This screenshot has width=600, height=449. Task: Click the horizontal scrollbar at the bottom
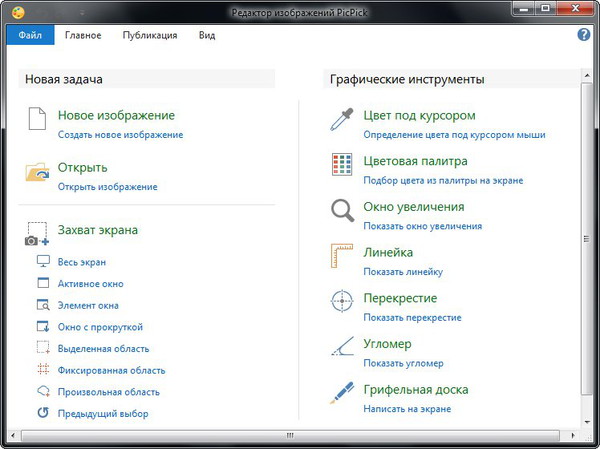tap(290, 436)
